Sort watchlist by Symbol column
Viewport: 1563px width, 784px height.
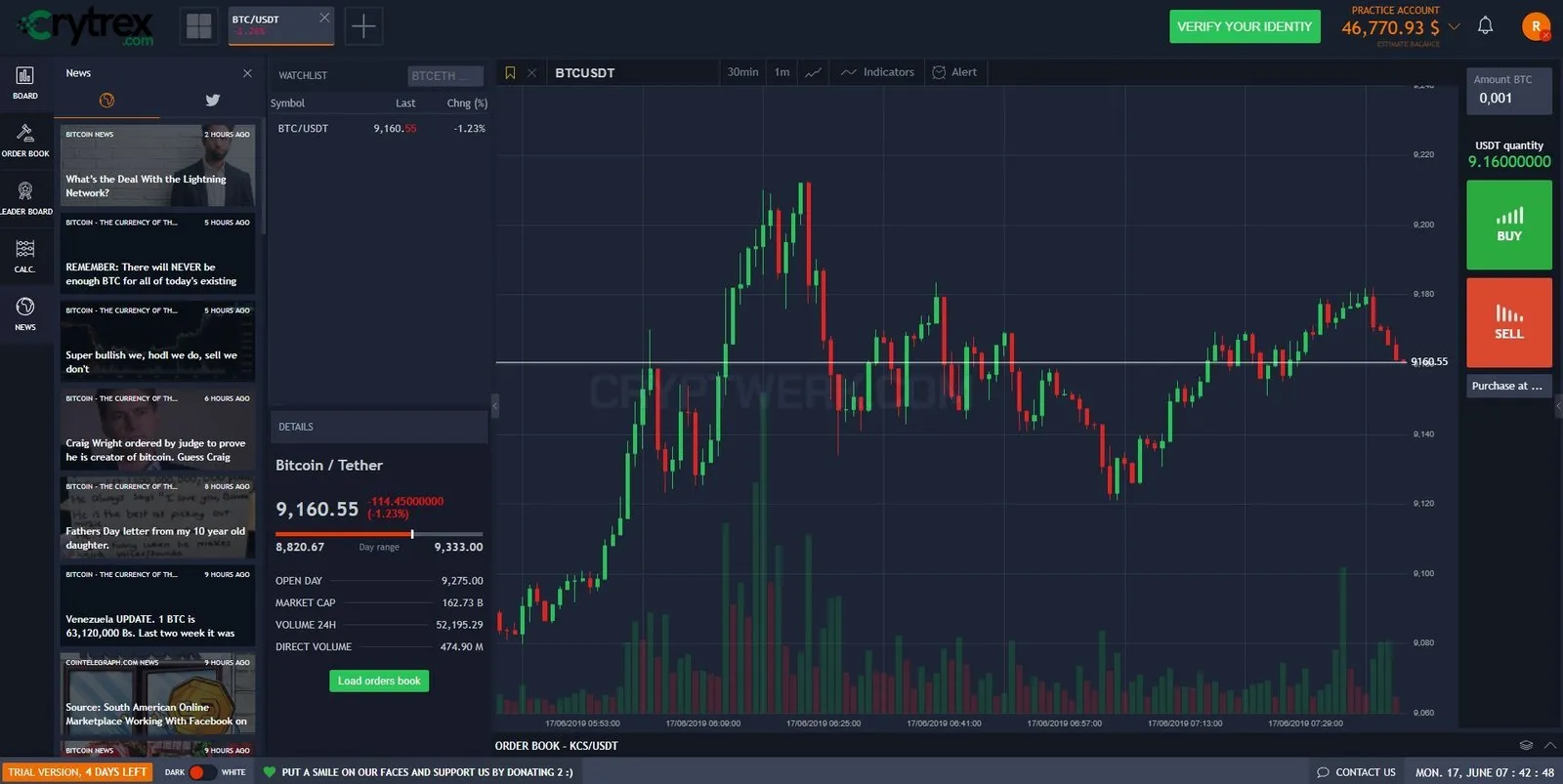pyautogui.click(x=287, y=103)
